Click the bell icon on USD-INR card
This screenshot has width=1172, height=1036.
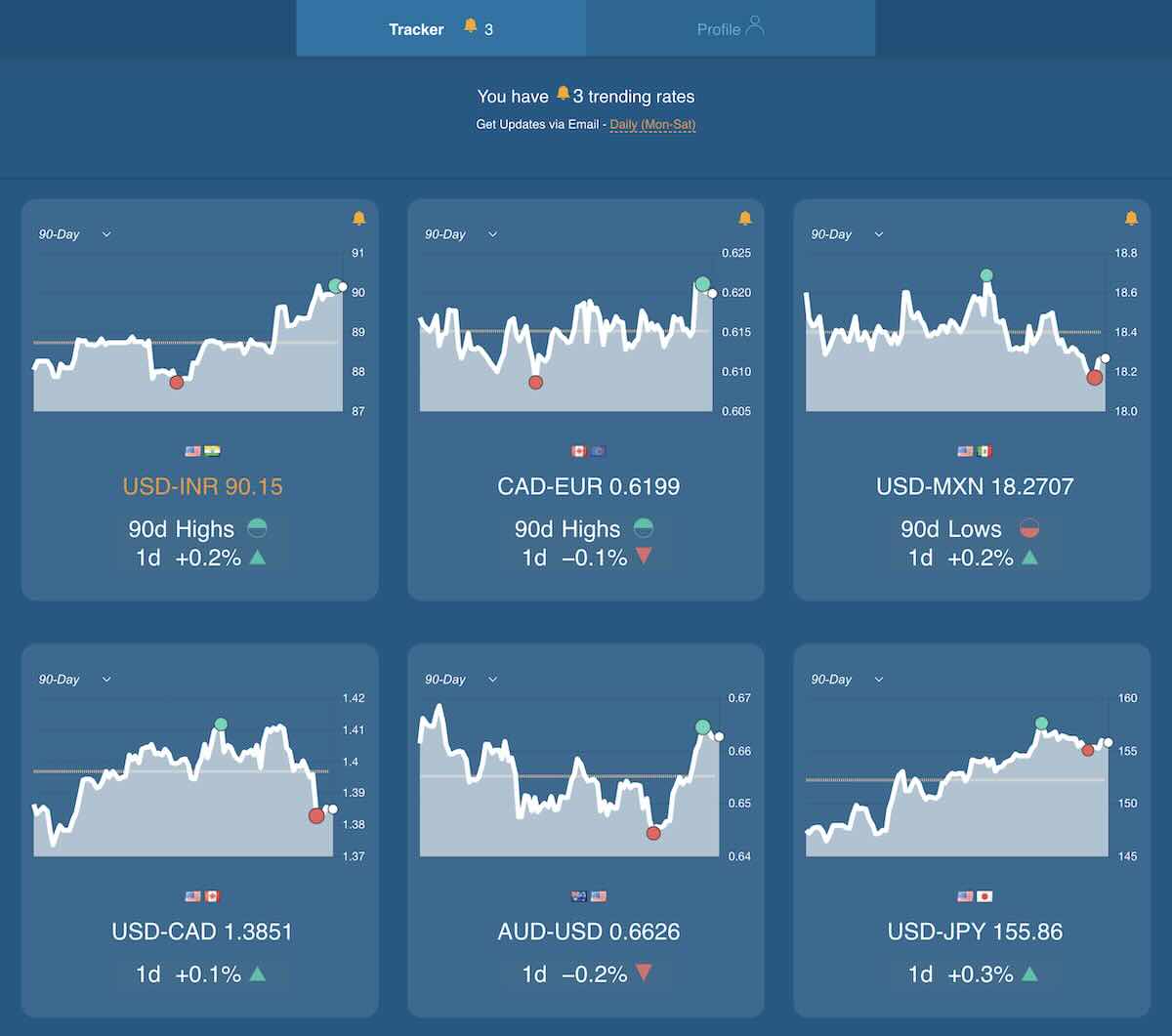pos(358,218)
